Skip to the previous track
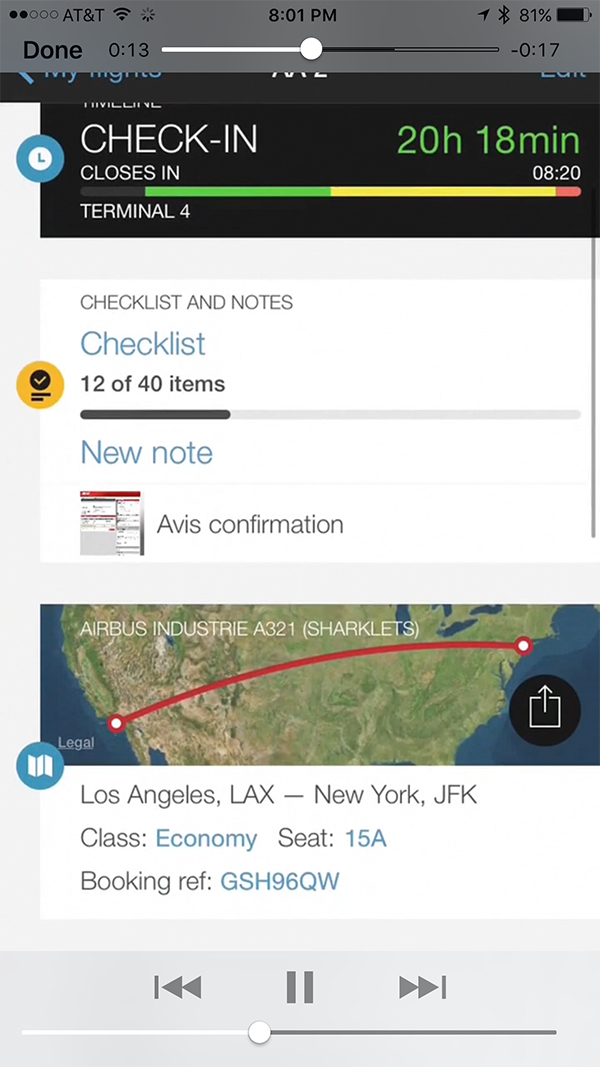This screenshot has height=1067, width=600. coord(178,987)
